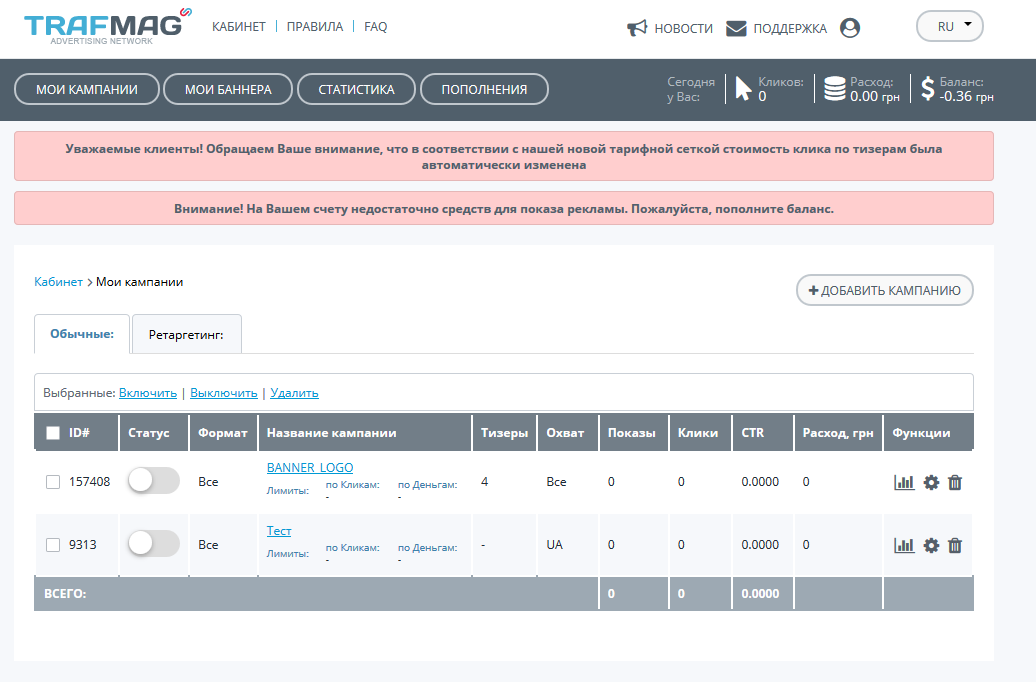Open the user profile icon
Viewport: 1036px width, 682px height.
click(x=850, y=28)
